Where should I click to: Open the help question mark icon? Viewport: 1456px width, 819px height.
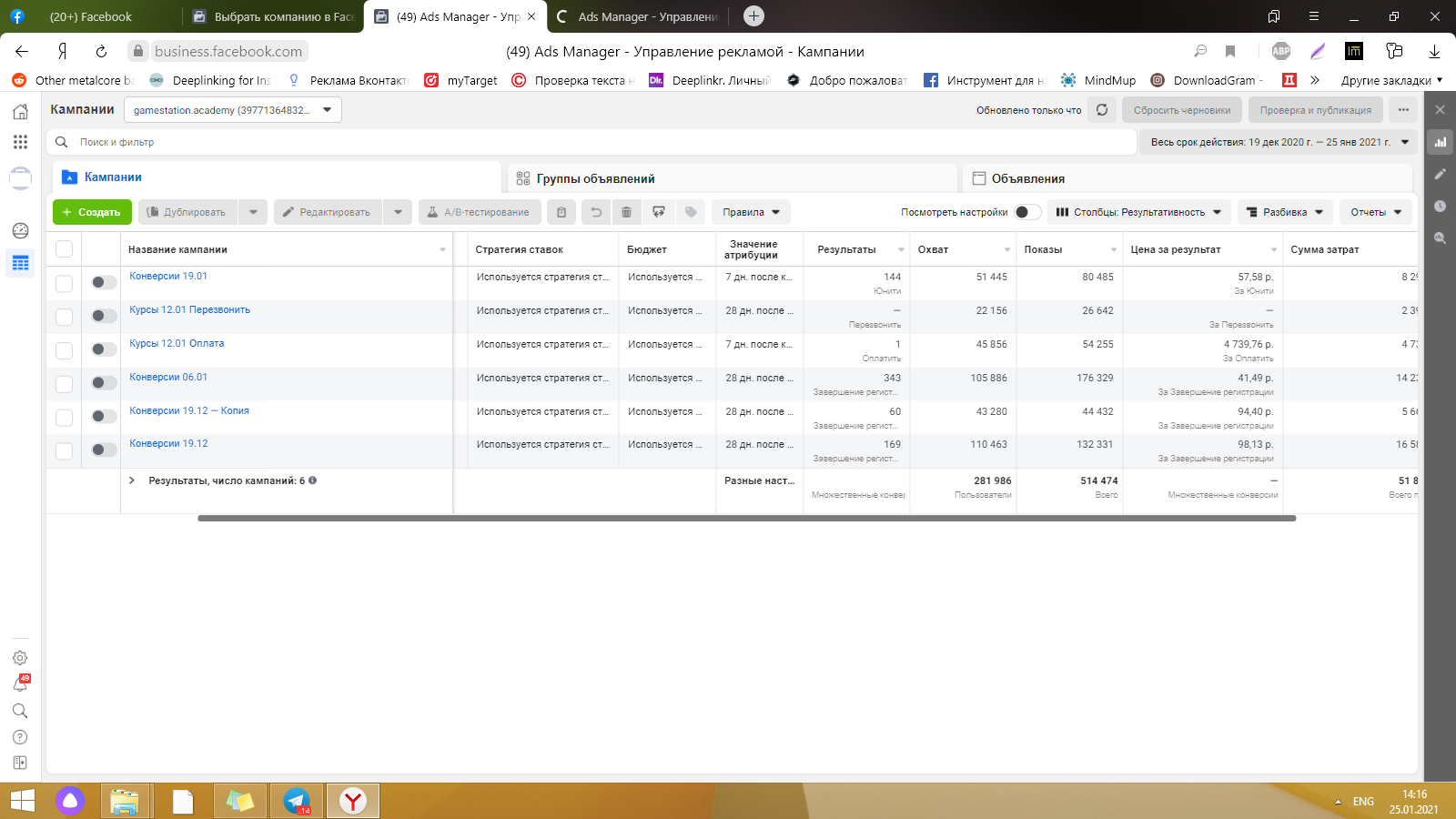coord(20,737)
